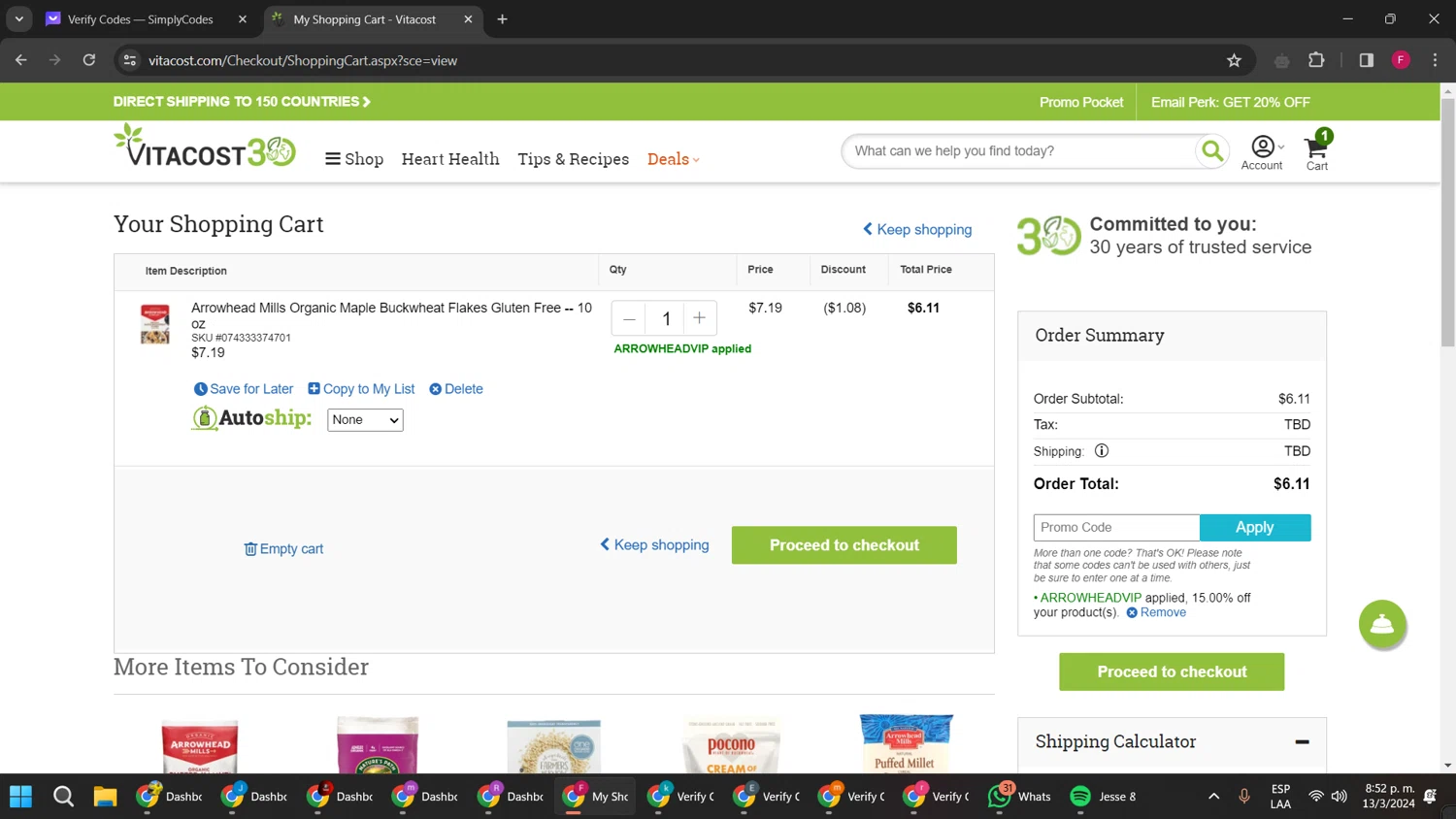Open Windows taskbar search
This screenshot has height=819, width=1456.
tap(63, 797)
